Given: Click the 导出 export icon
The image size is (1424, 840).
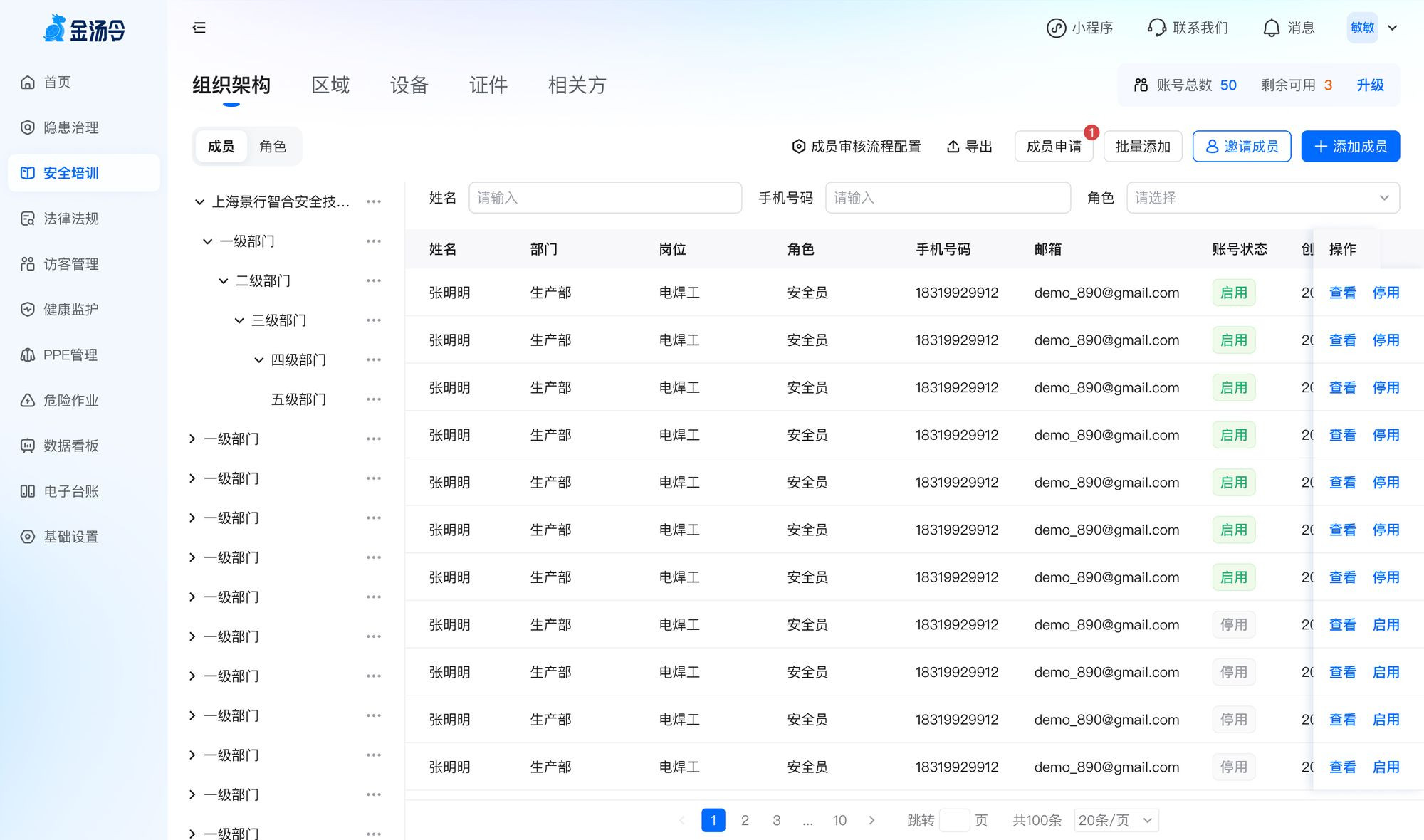Looking at the screenshot, I should pyautogui.click(x=953, y=146).
